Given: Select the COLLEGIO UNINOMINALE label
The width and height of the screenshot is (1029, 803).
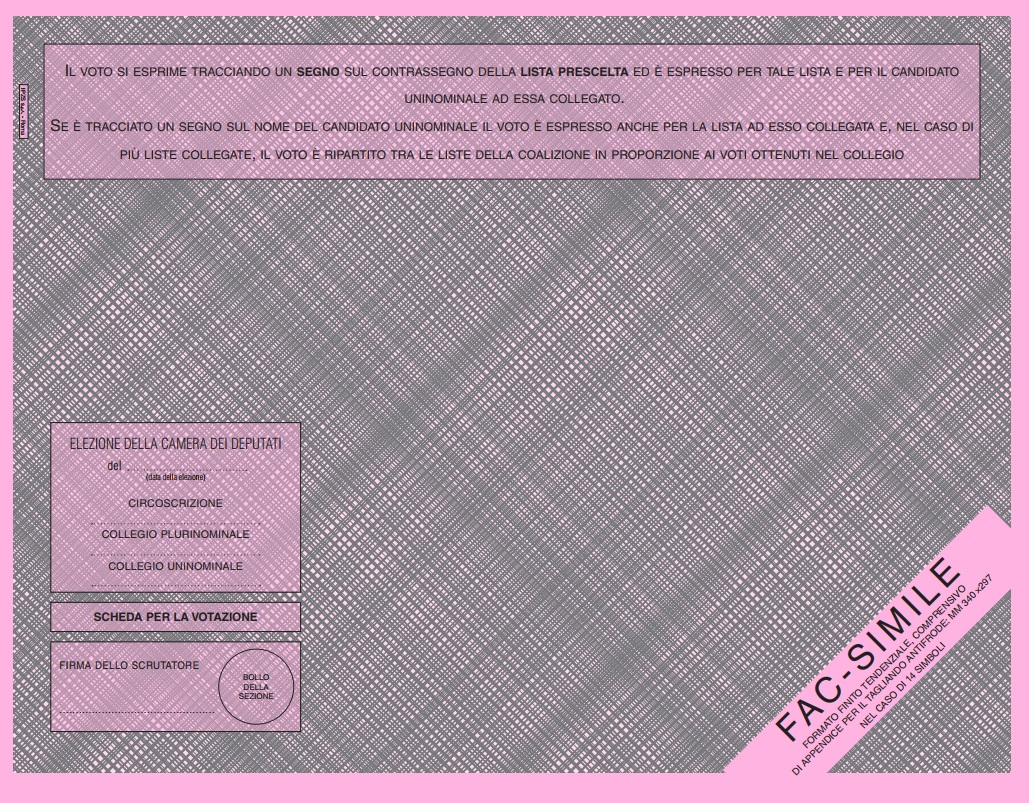Looking at the screenshot, I should [175, 566].
